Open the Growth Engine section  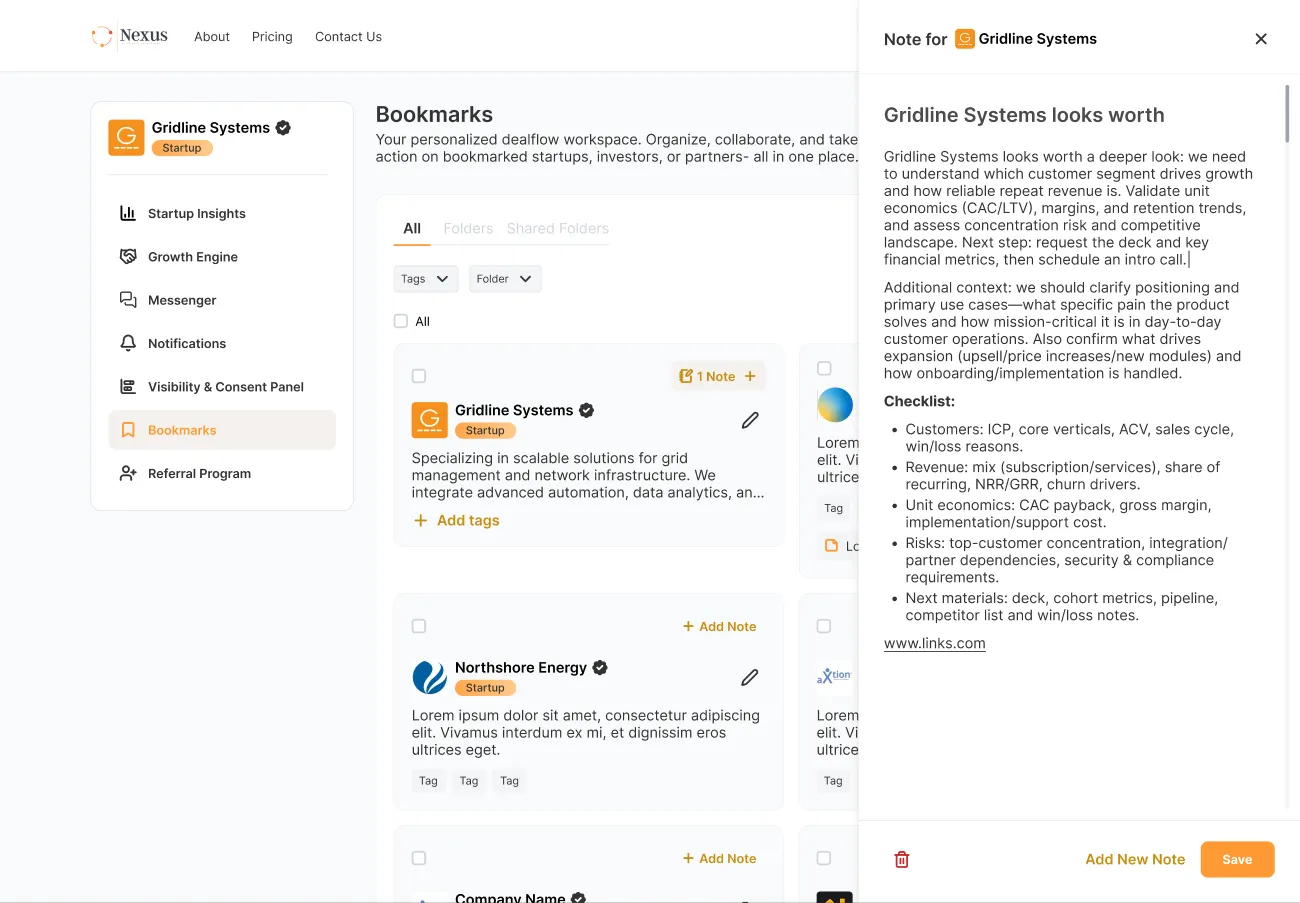click(x=222, y=257)
